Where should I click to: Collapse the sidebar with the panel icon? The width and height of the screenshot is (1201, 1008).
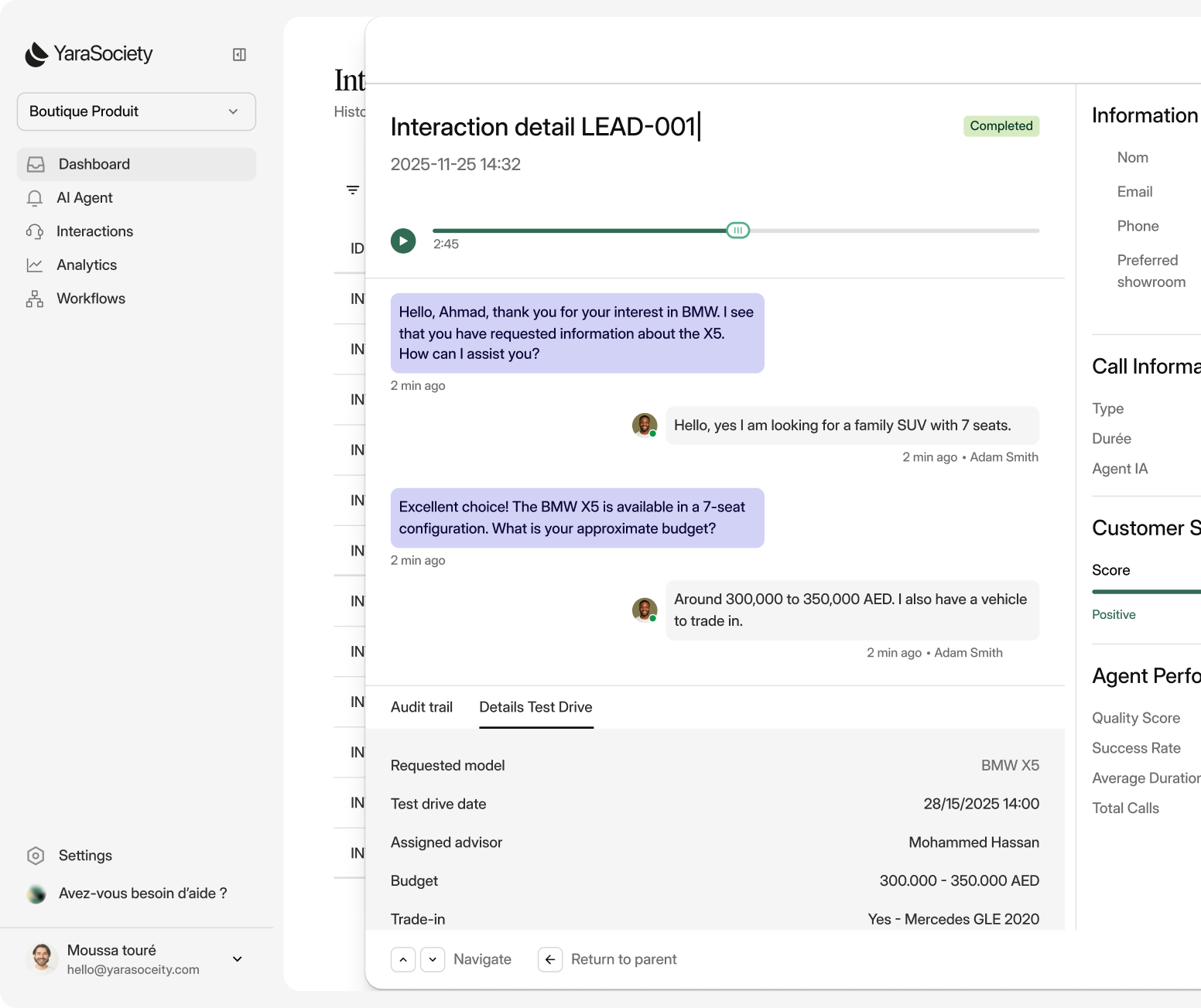239,54
